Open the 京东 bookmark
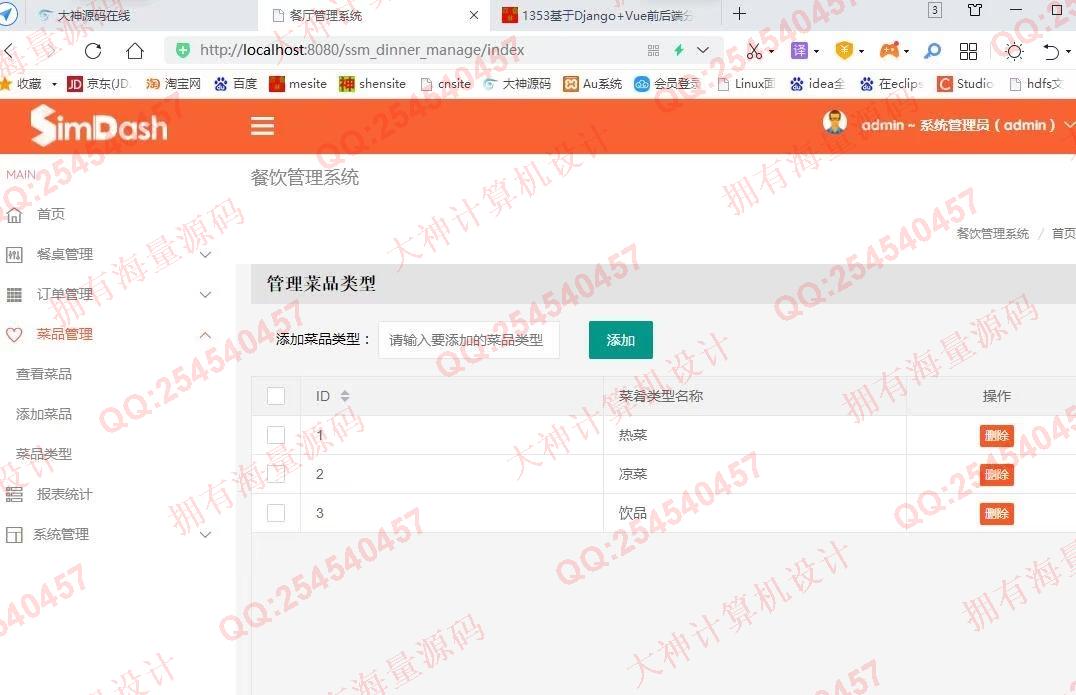The width and height of the screenshot is (1076, 695). click(x=98, y=84)
